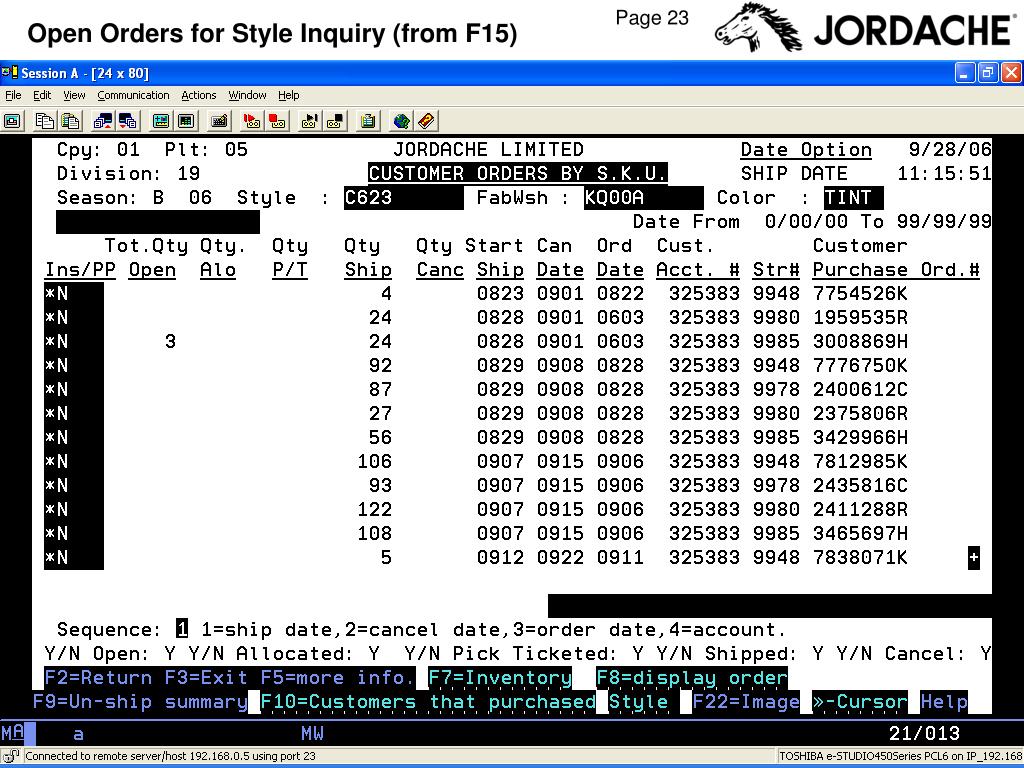This screenshot has width=1024, height=768.
Task: Open the Window menu
Action: tap(247, 95)
